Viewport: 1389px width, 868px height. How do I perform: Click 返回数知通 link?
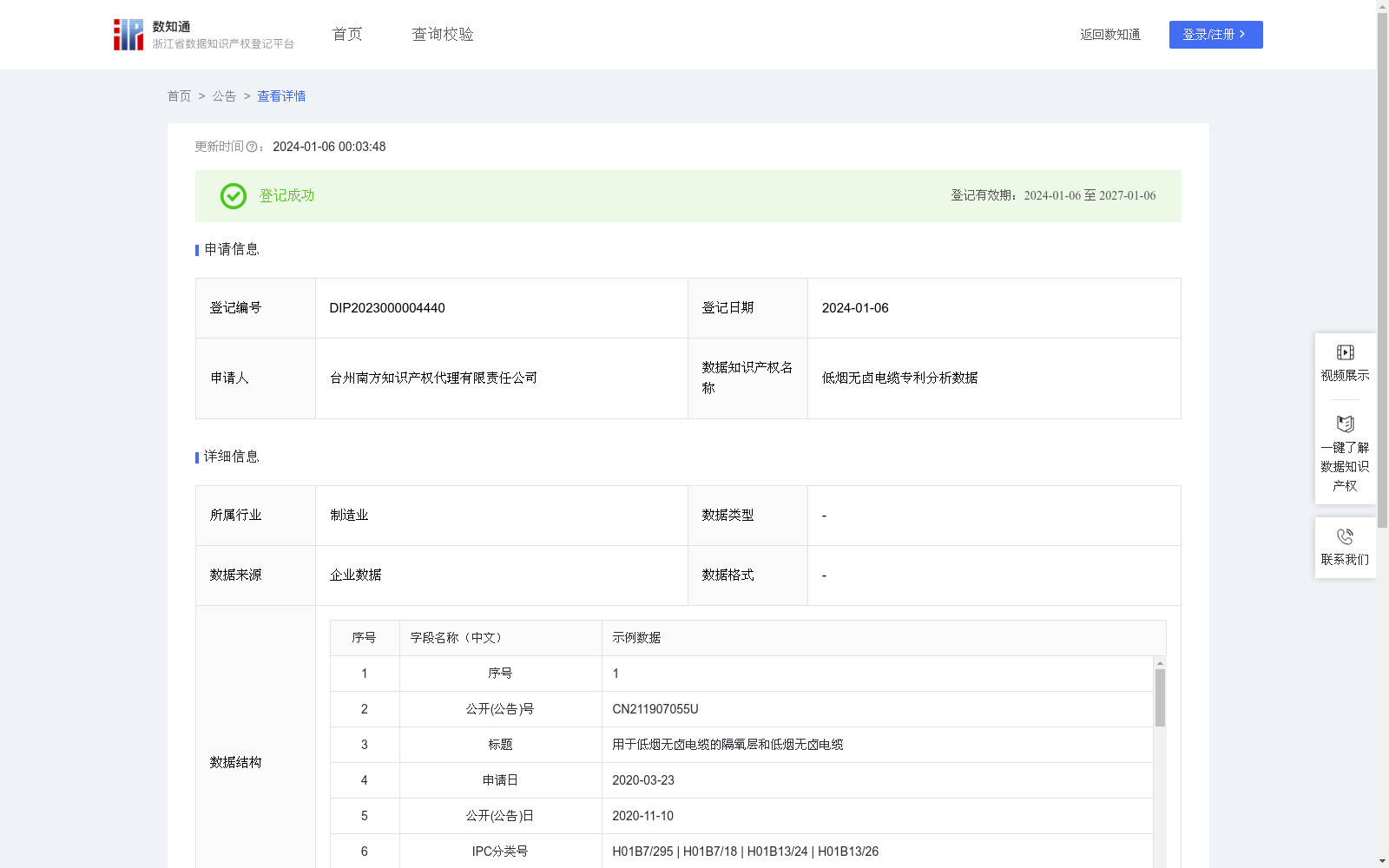tap(1110, 35)
